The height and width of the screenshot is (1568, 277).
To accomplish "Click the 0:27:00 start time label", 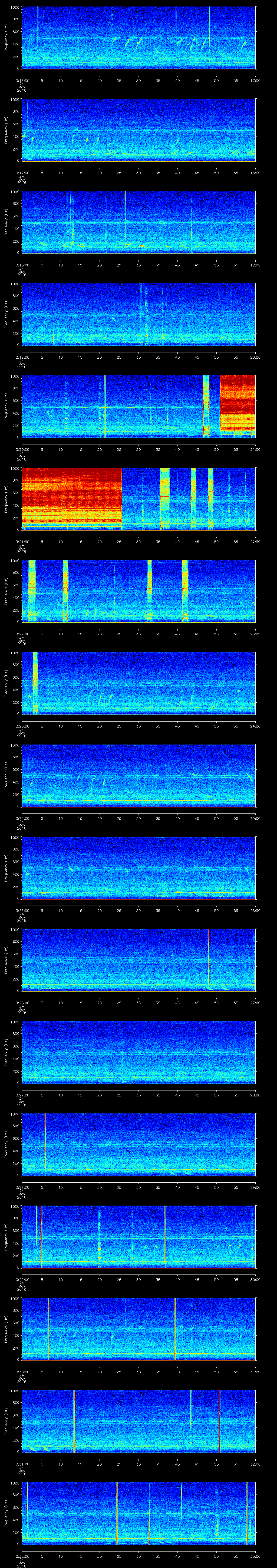I will point(22,1095).
